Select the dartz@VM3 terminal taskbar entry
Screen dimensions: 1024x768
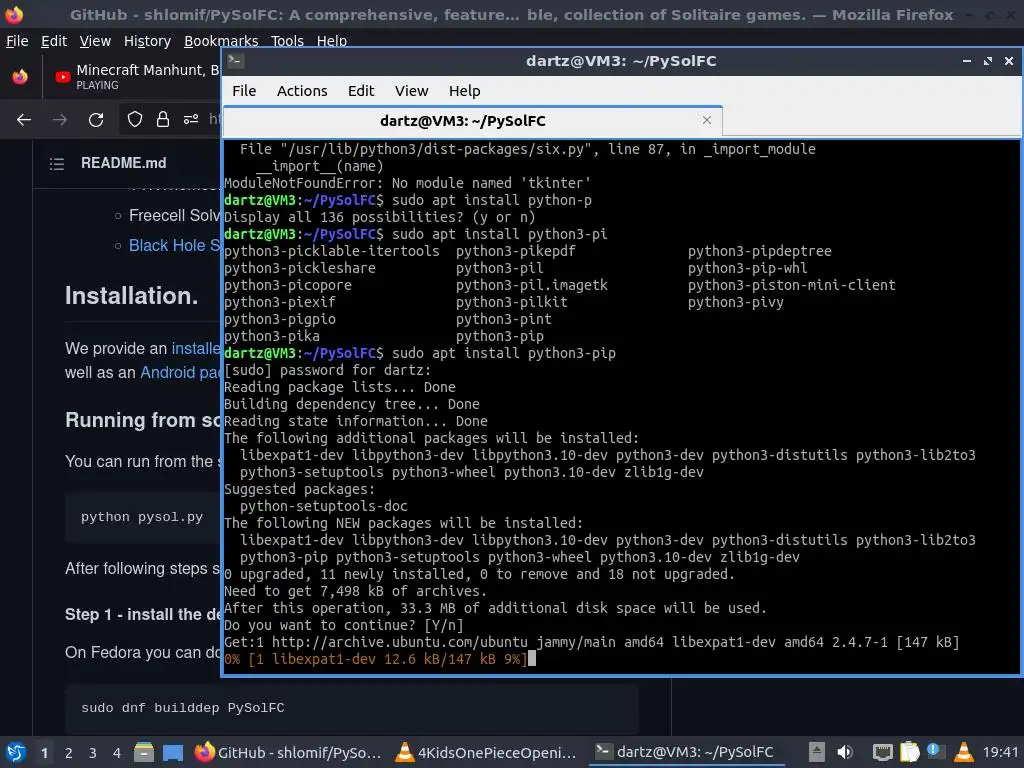point(686,752)
